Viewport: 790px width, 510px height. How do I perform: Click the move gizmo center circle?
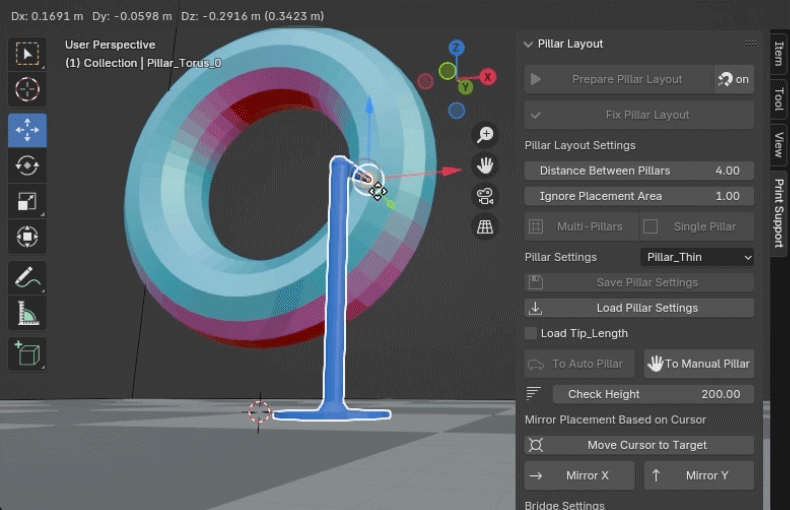pyautogui.click(x=367, y=178)
